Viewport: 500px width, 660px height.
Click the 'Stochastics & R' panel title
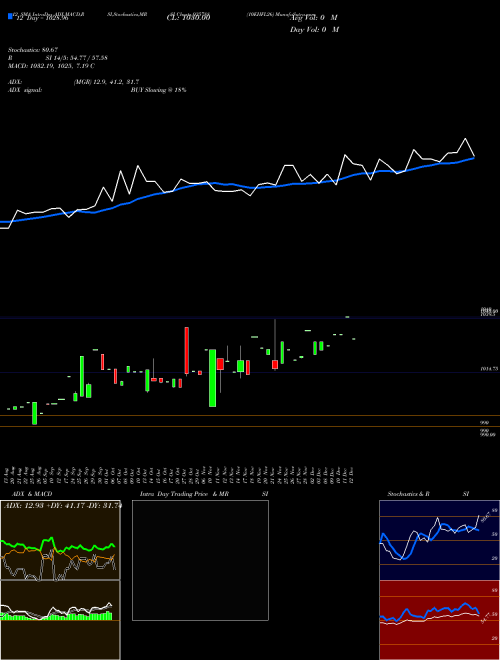pos(409,494)
